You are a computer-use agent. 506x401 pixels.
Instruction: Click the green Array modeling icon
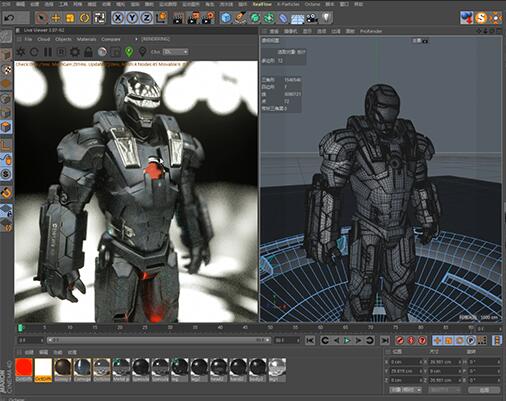point(269,18)
